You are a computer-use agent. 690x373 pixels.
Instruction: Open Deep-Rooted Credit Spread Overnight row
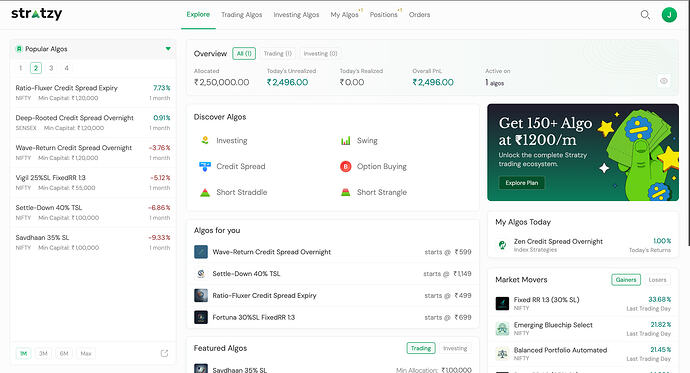point(93,123)
